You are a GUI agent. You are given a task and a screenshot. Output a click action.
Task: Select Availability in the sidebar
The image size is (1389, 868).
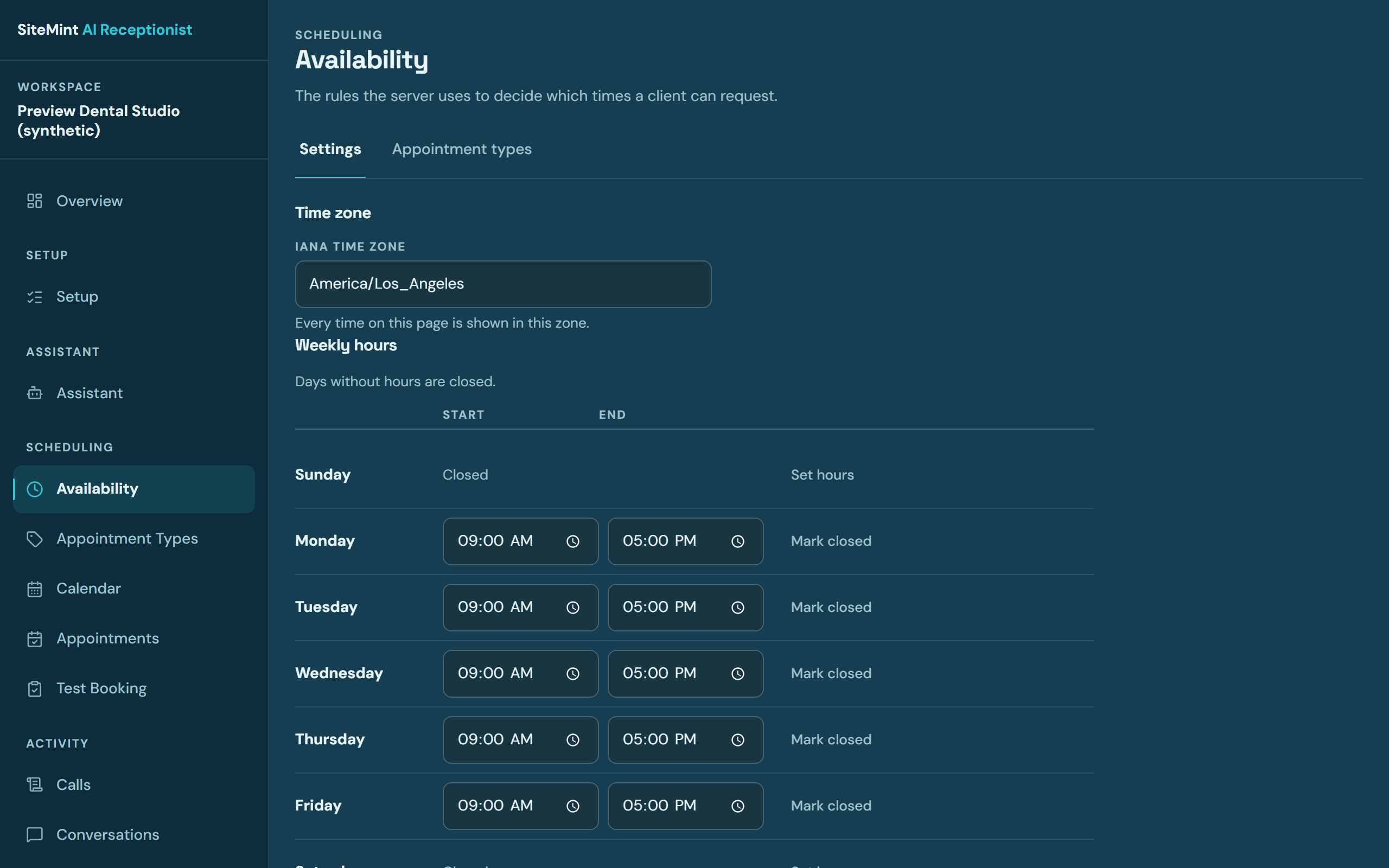[x=133, y=489]
